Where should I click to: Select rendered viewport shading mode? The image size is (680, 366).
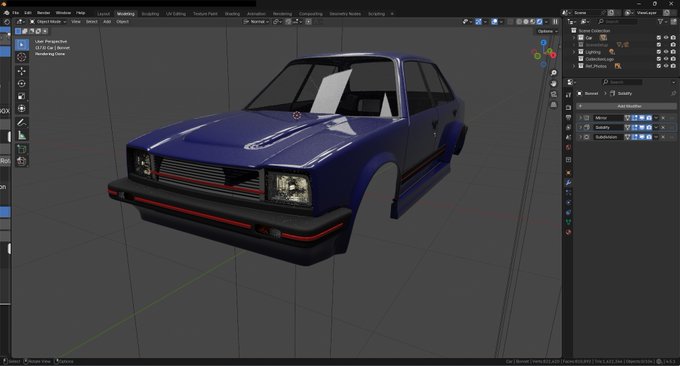point(539,21)
